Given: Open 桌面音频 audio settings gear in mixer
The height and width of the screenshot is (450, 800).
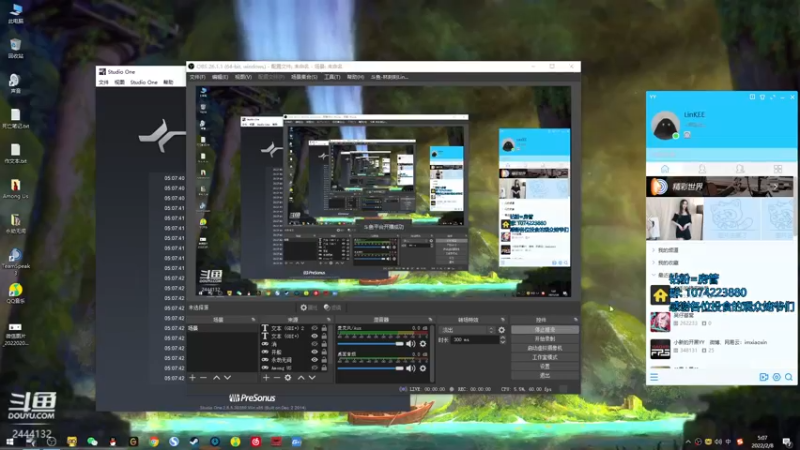Looking at the screenshot, I should click(422, 368).
